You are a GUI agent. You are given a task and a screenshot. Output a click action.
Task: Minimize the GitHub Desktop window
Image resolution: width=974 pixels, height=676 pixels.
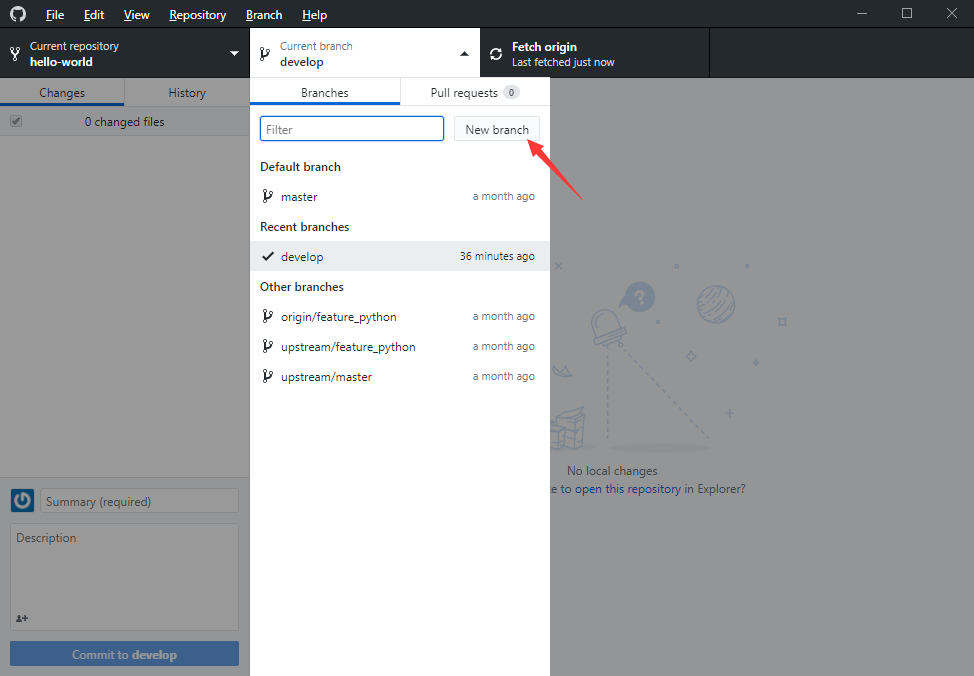[x=862, y=14]
